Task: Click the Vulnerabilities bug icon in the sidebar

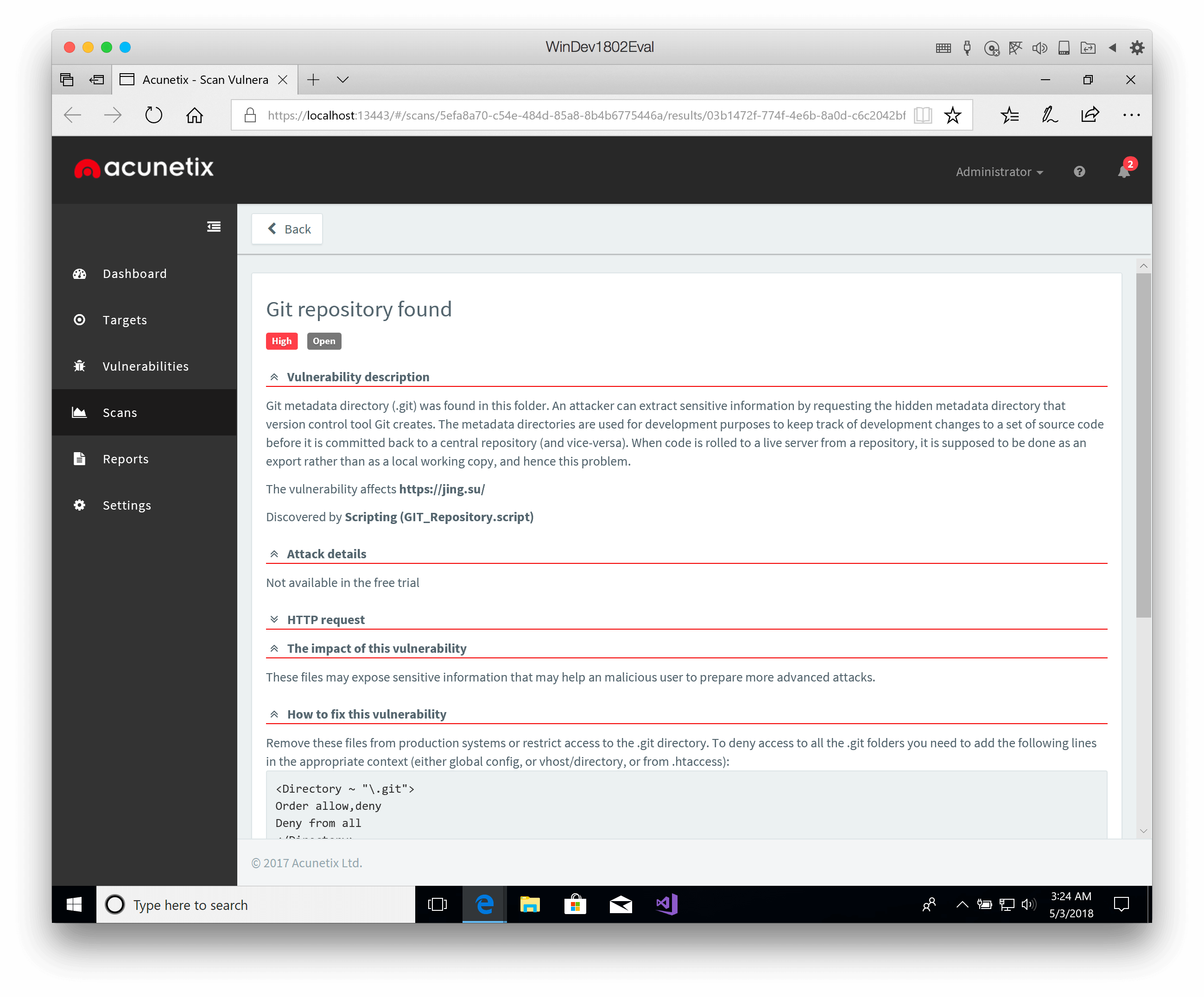Action: tap(80, 366)
